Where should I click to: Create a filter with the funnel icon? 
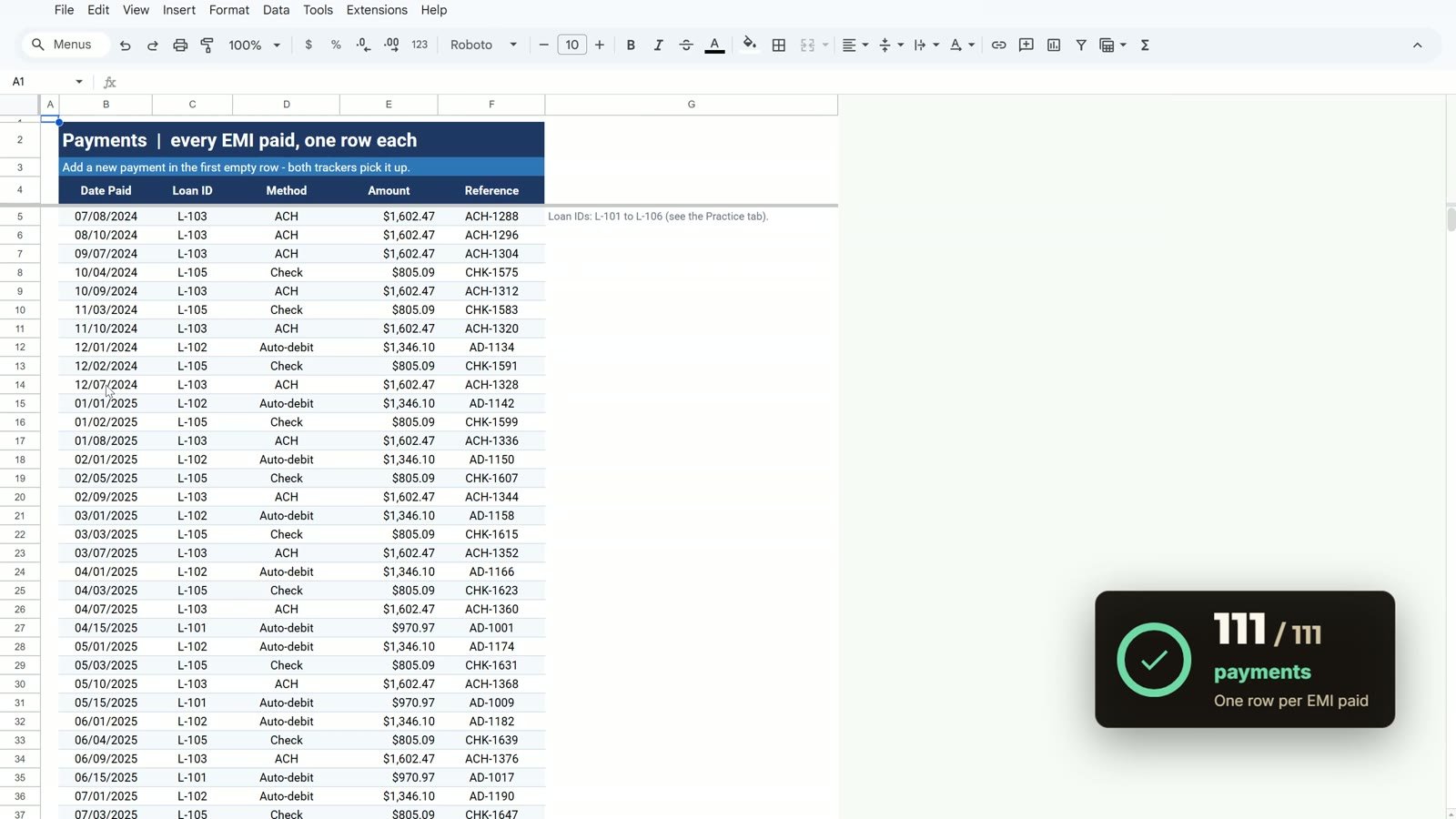[1081, 45]
